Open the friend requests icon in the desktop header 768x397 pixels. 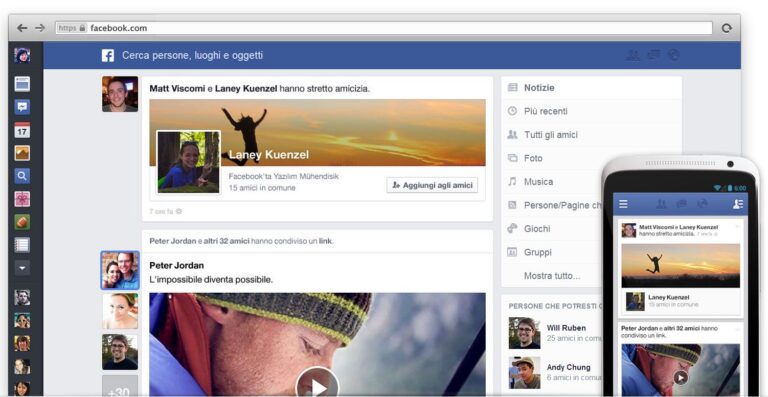pyautogui.click(x=633, y=55)
